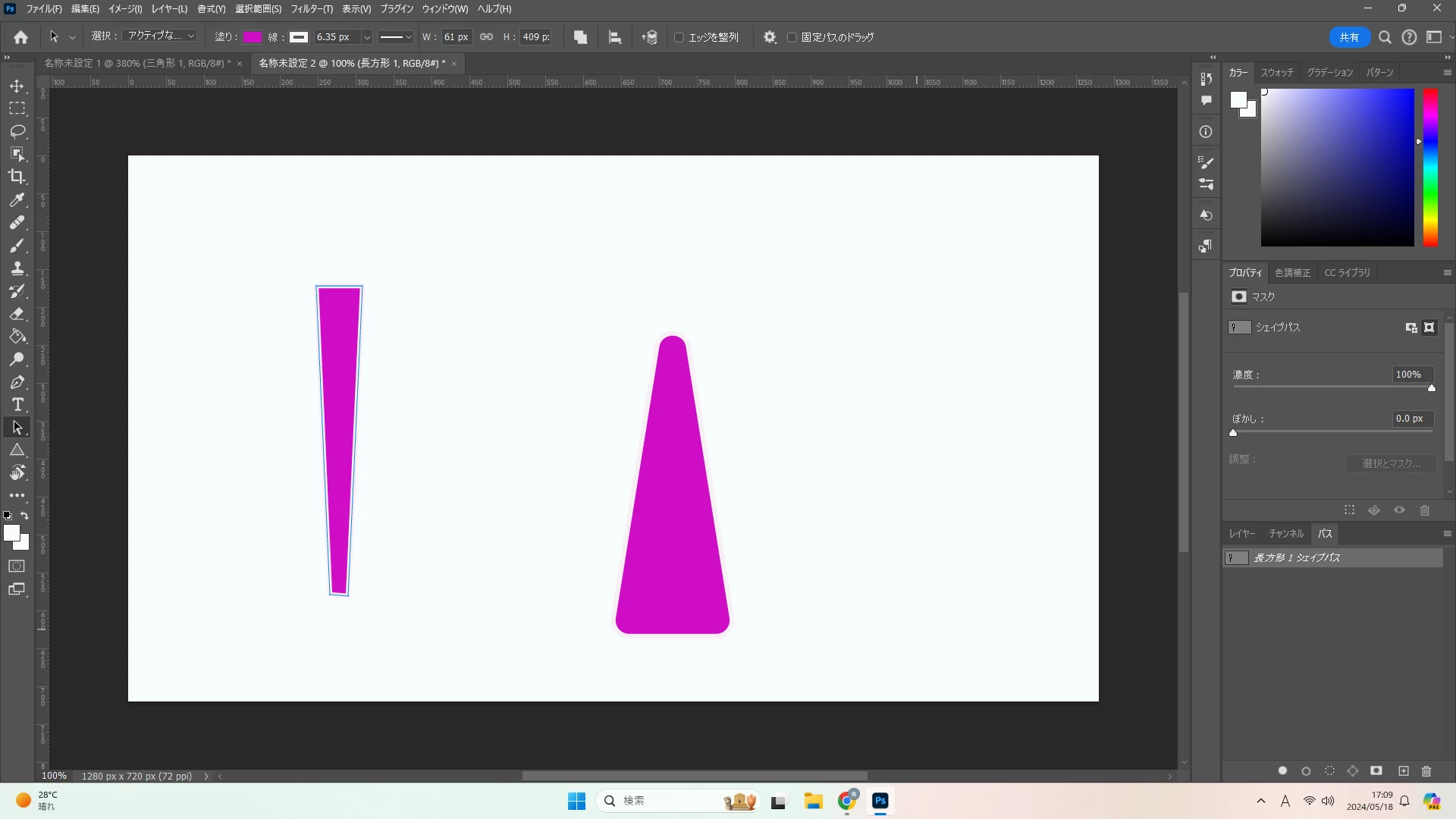Screen dimensions: 1456x819
Task: Select the Horizontal Type tool
Action: pos(17,405)
